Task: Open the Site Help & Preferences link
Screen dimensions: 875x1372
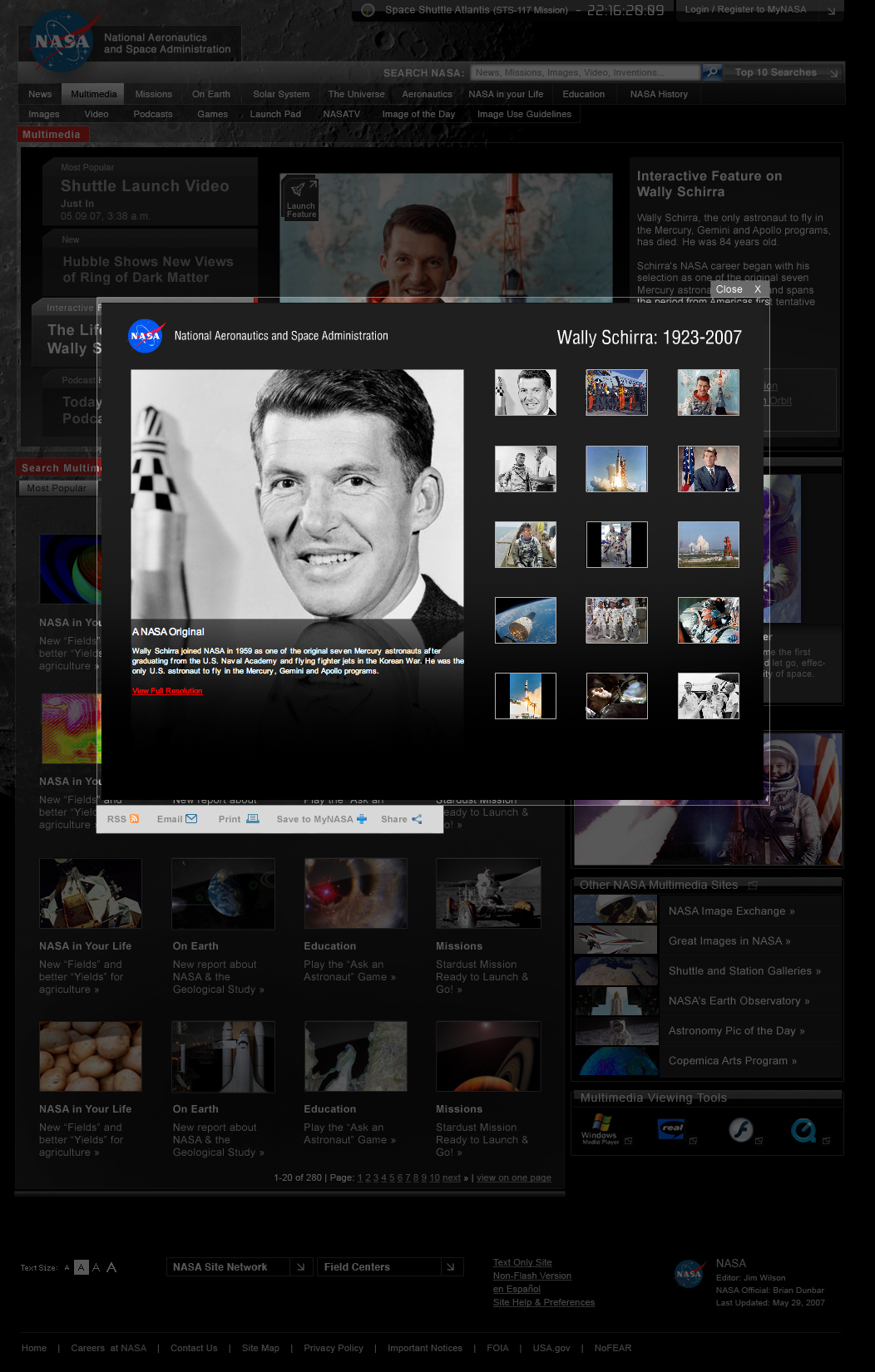Action: 544,1302
